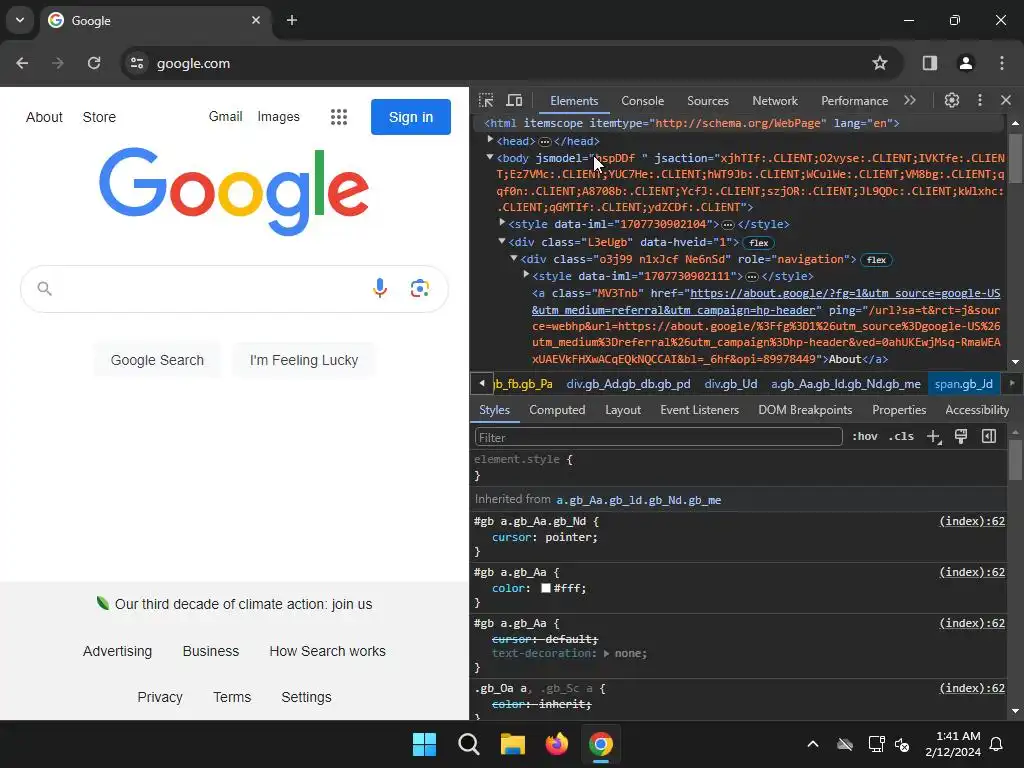Open Chrome side panel icon
This screenshot has height=768, width=1024.
coord(930,63)
